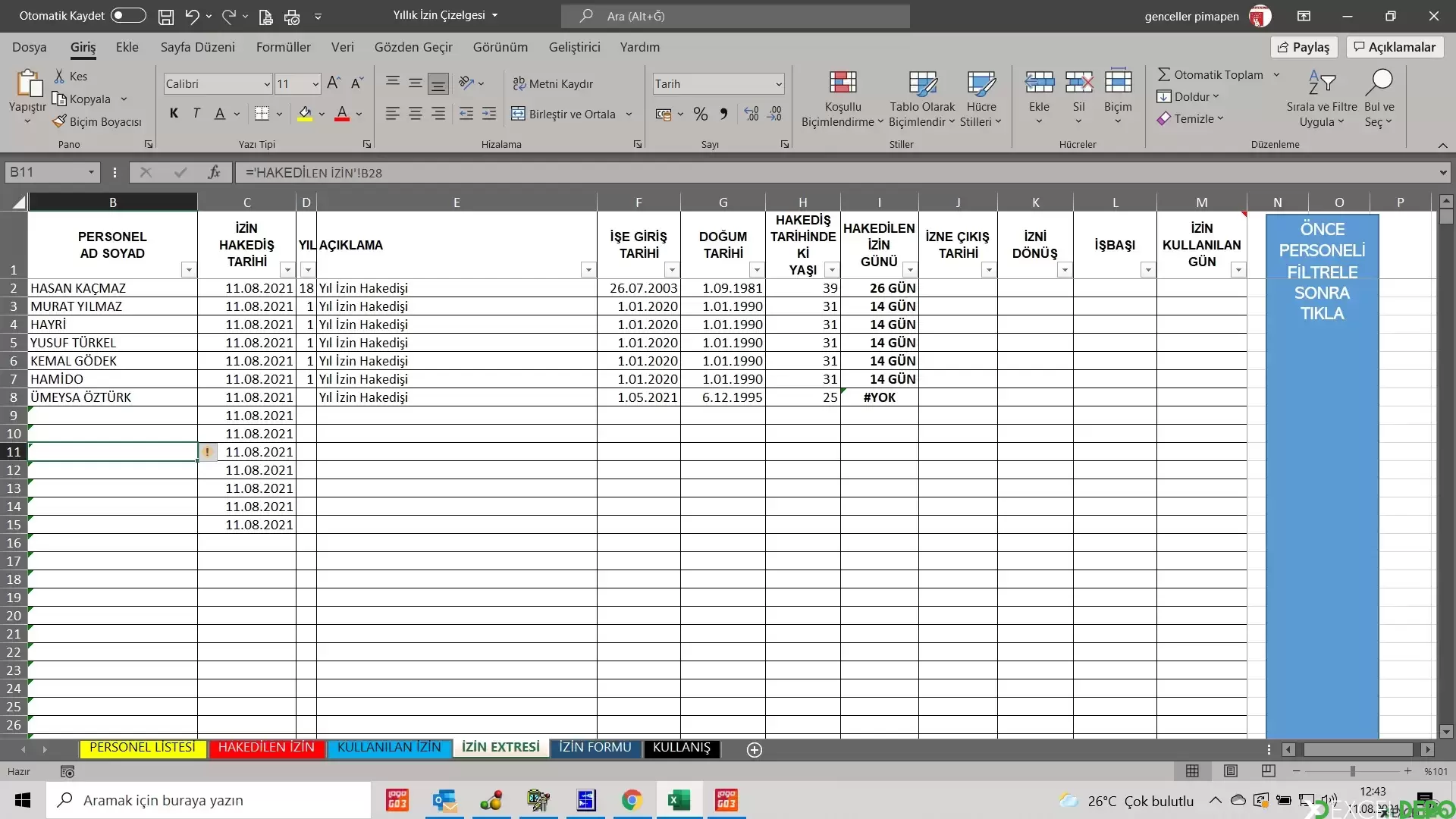Cut with the Kes scissors icon
Screen dimensions: 1456x819
[59, 76]
